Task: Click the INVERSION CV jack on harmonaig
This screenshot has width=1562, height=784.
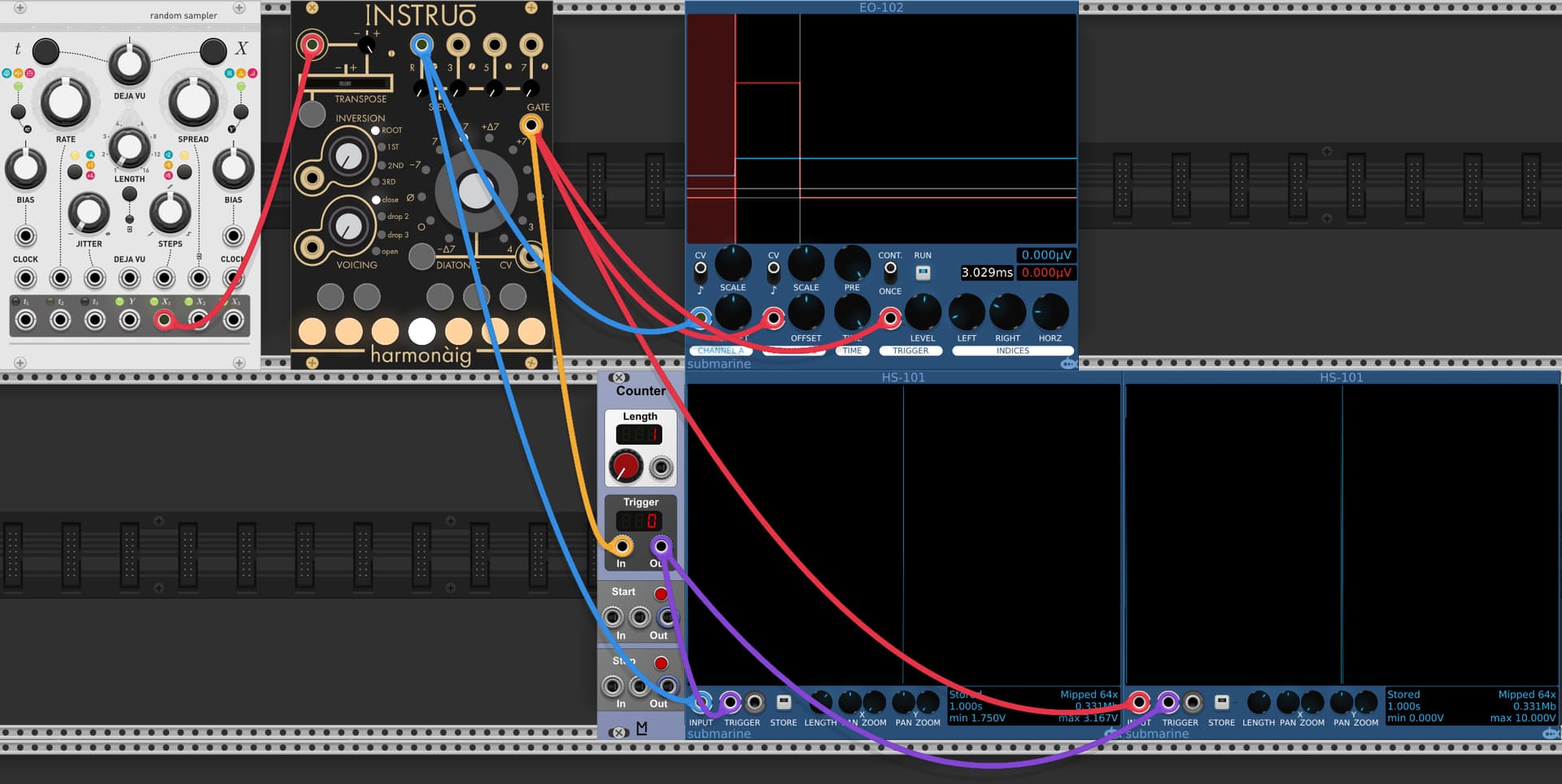Action: pyautogui.click(x=312, y=176)
